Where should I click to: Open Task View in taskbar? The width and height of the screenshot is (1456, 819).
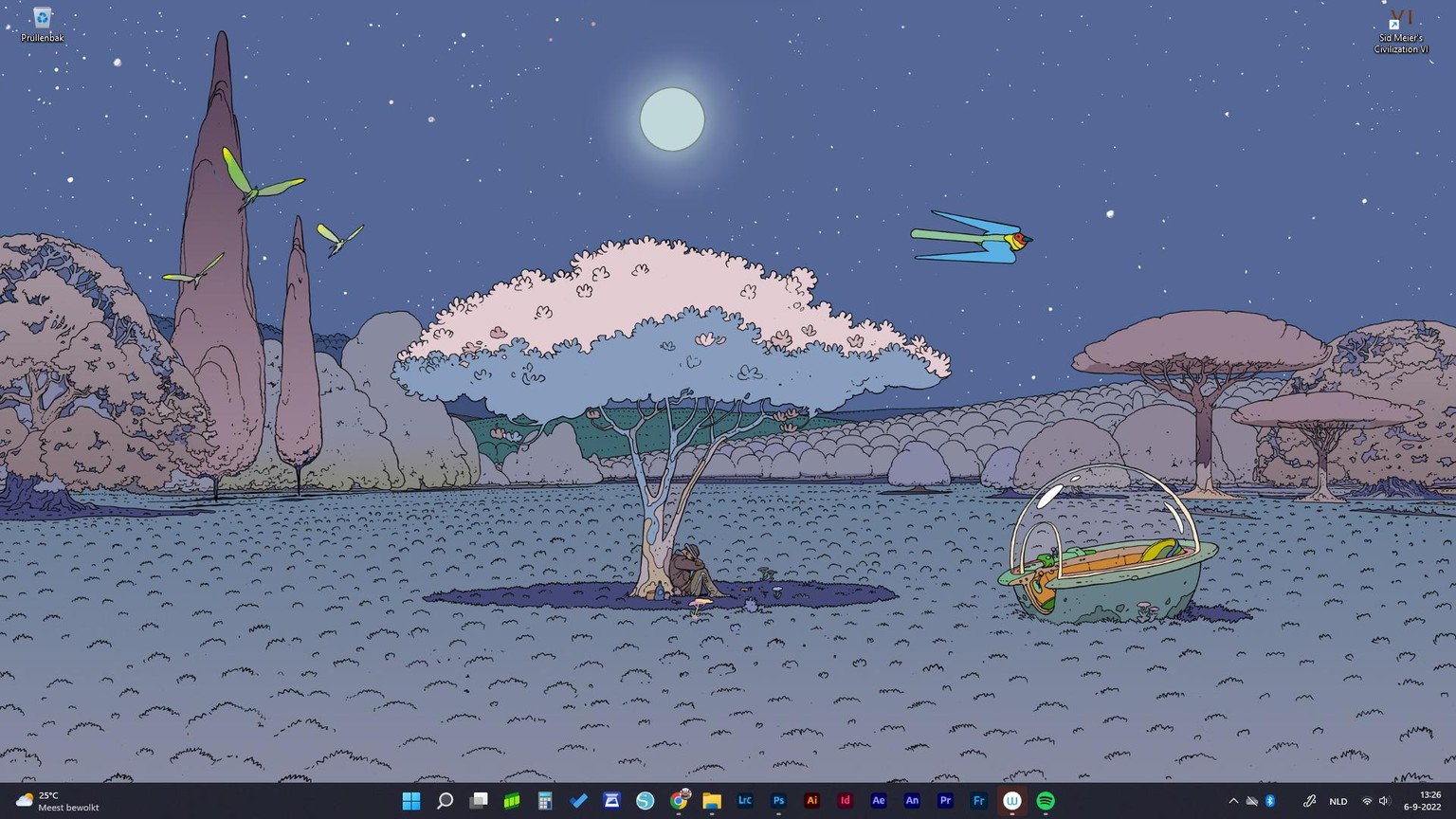(479, 801)
